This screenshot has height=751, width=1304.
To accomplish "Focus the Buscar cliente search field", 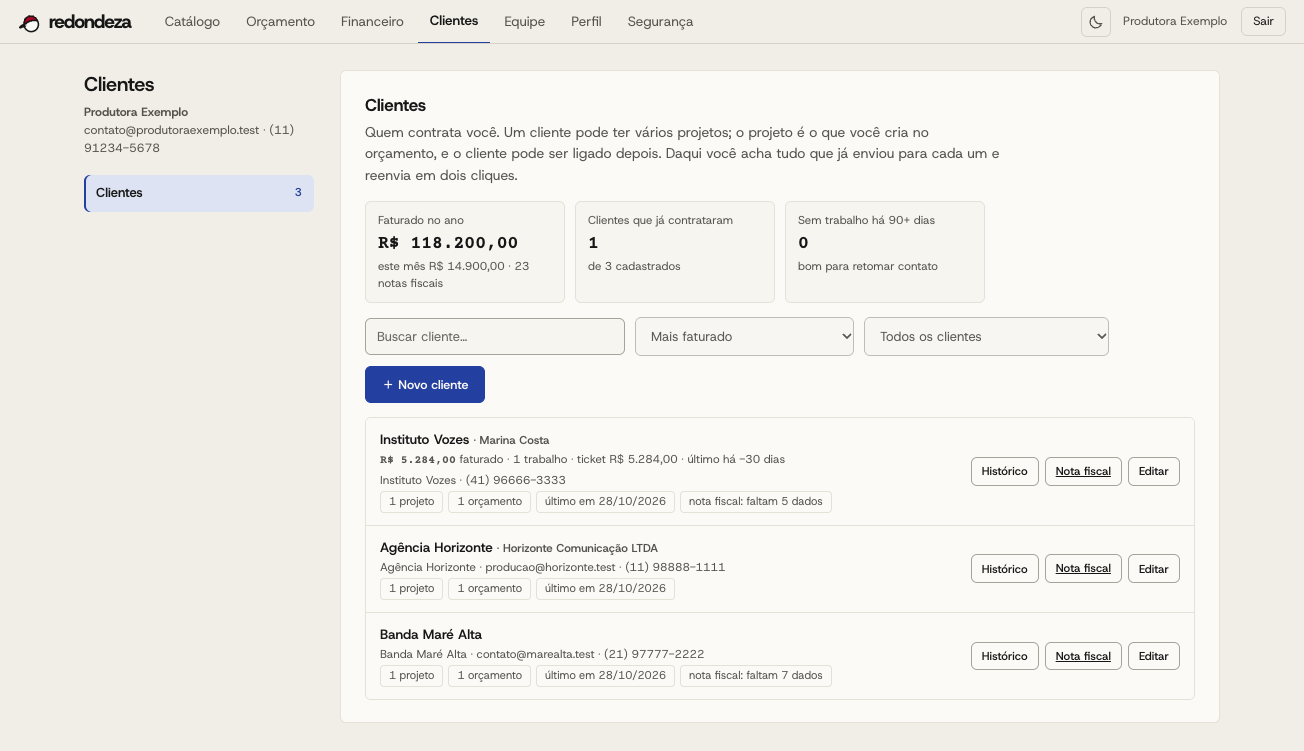I will 495,337.
